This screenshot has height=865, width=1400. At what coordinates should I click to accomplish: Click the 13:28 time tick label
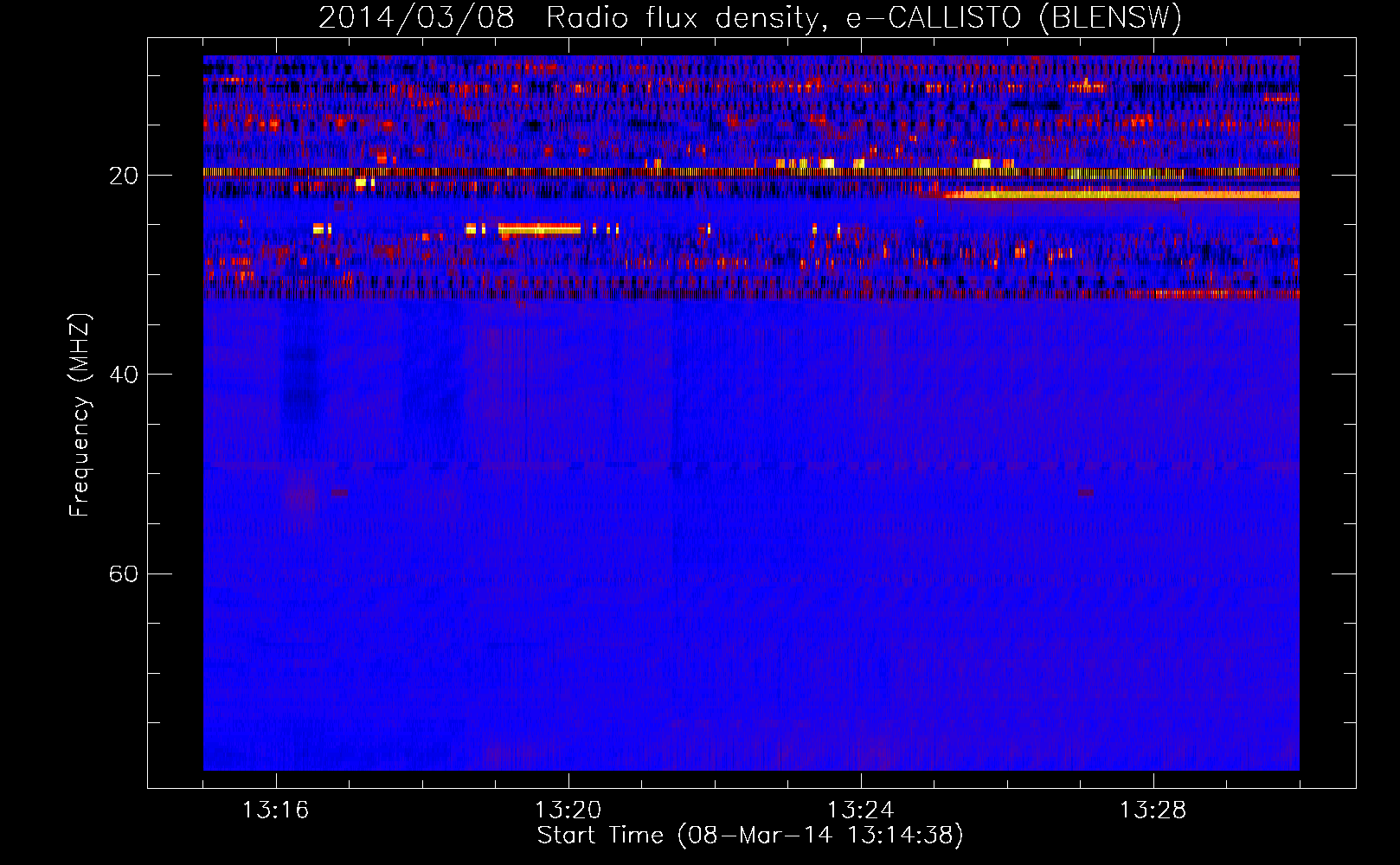click(x=1153, y=811)
